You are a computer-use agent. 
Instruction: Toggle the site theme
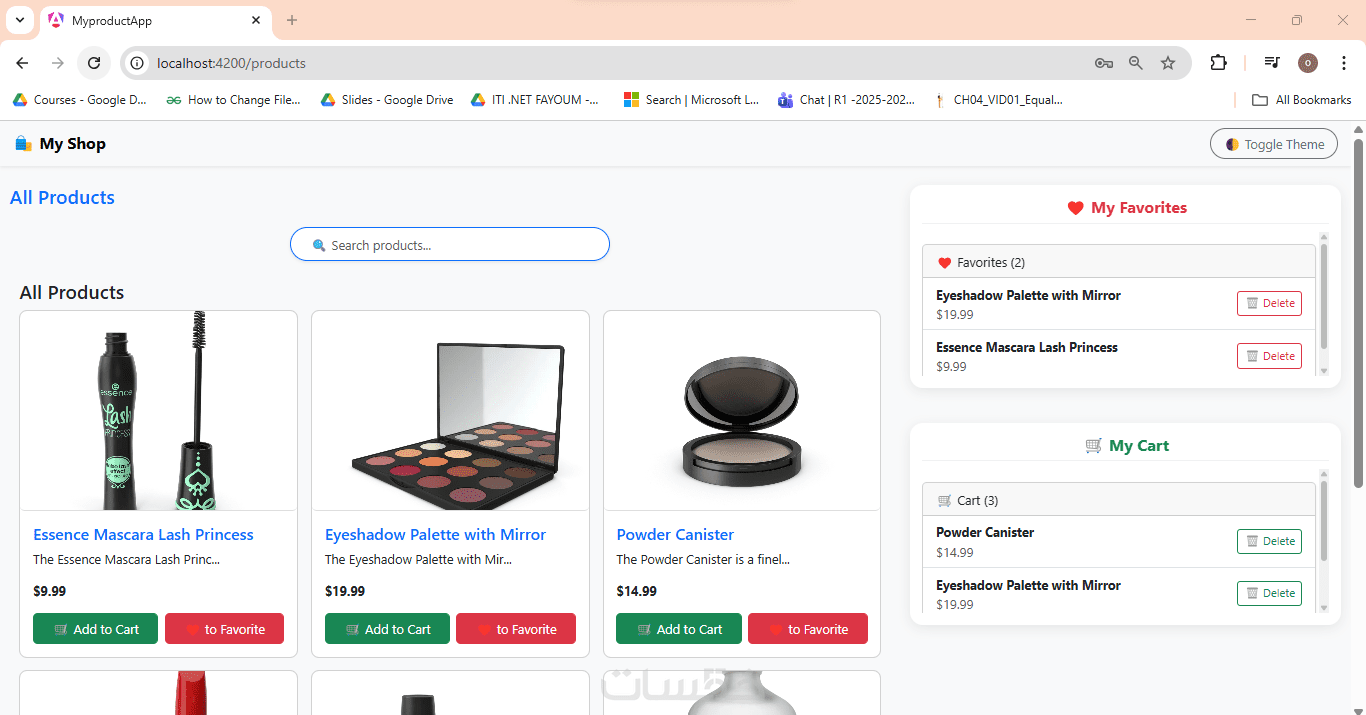(1274, 144)
